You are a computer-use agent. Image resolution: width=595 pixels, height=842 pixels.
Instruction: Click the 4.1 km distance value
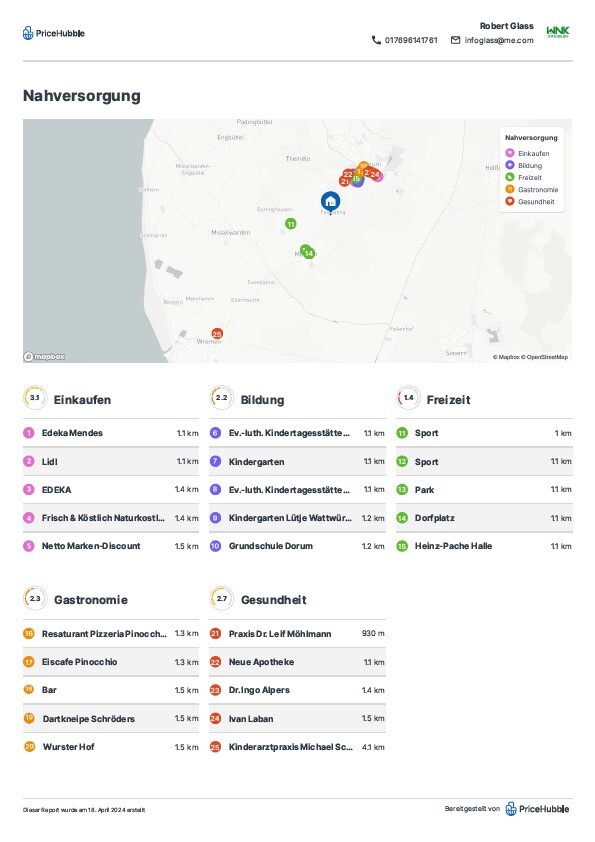[x=373, y=747]
